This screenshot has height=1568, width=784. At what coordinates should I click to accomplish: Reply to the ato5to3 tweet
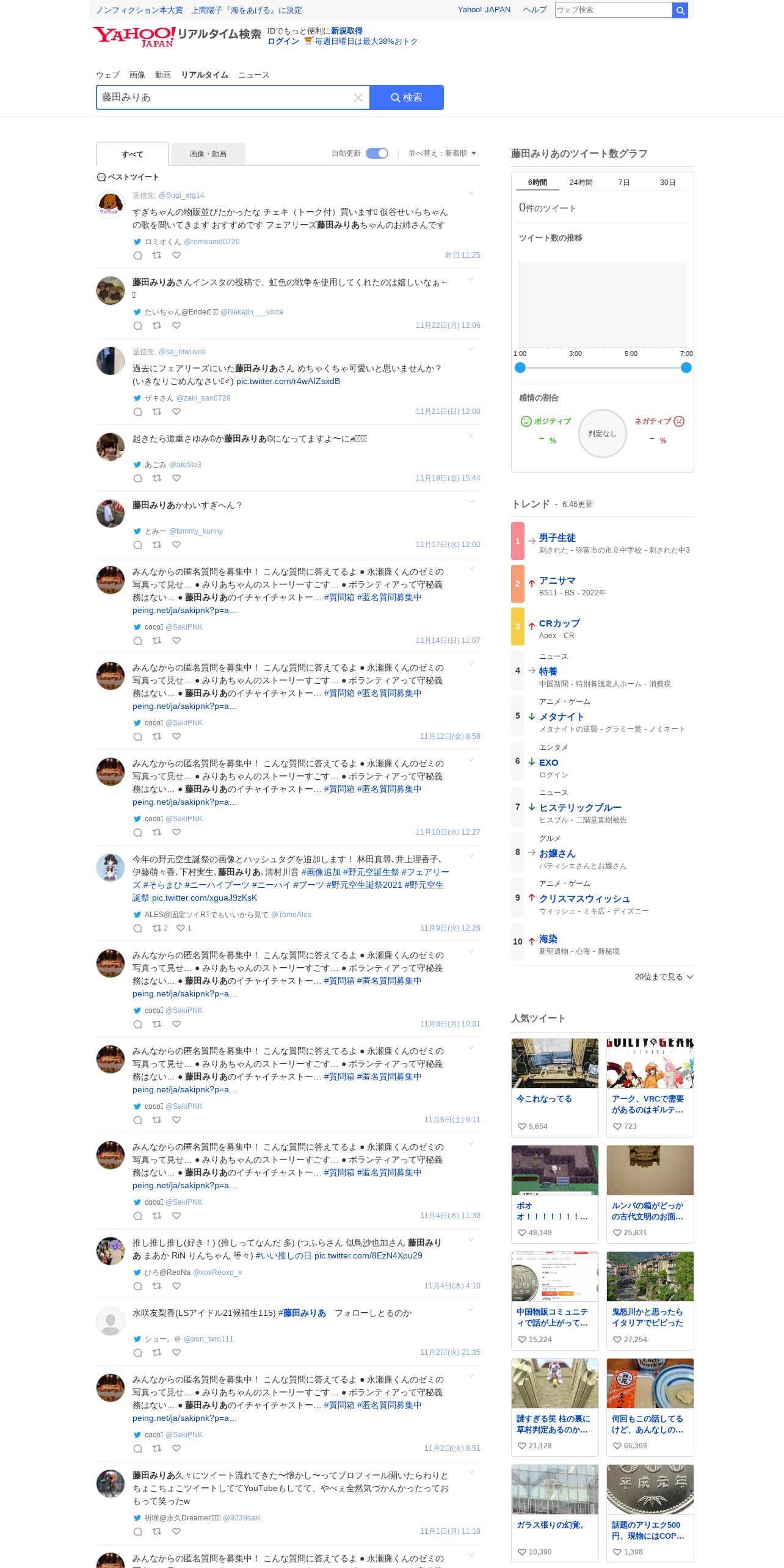[138, 478]
